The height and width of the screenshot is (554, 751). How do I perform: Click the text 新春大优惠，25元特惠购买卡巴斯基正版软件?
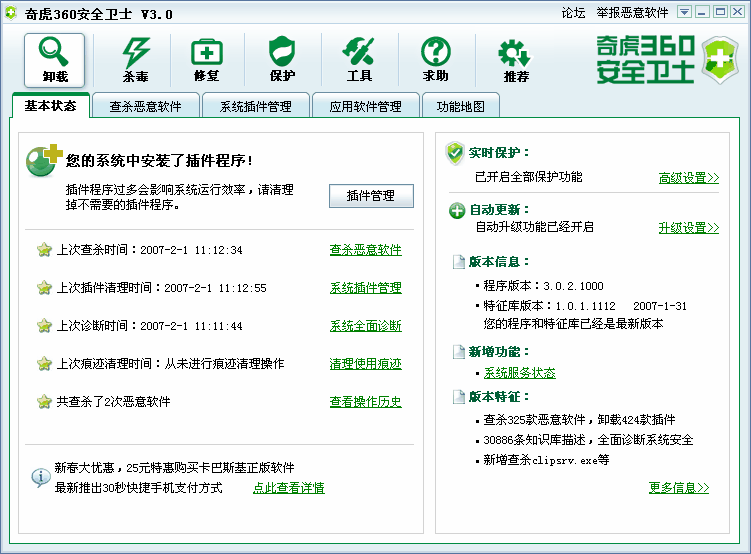pyautogui.click(x=174, y=468)
